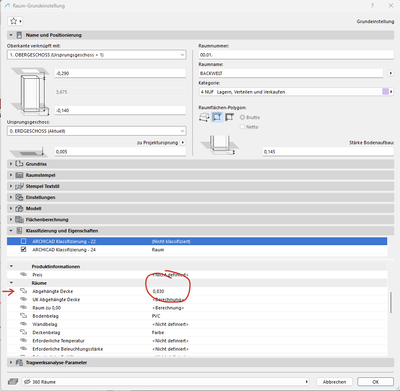Click the link icon beside Deckenbelag
This screenshot has height=391, width=400.
[x=23, y=332]
